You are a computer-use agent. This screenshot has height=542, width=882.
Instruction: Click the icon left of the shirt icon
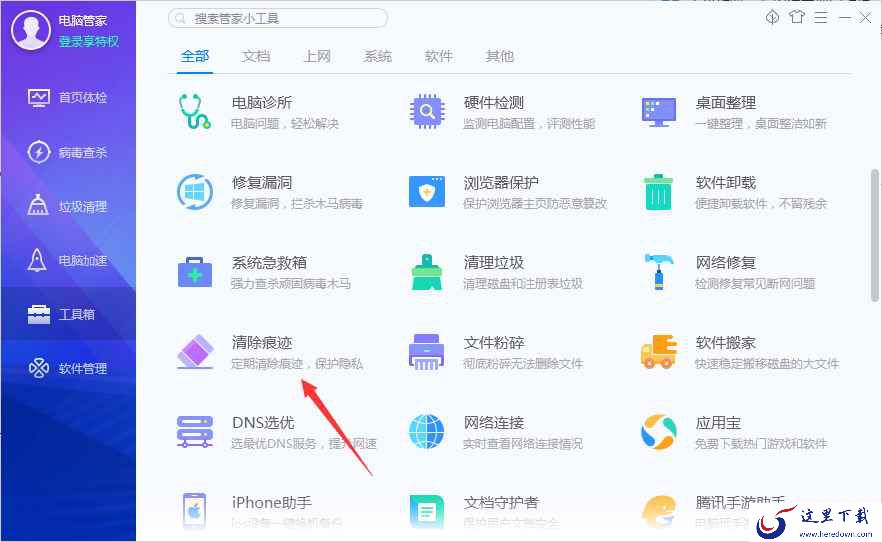tap(772, 17)
